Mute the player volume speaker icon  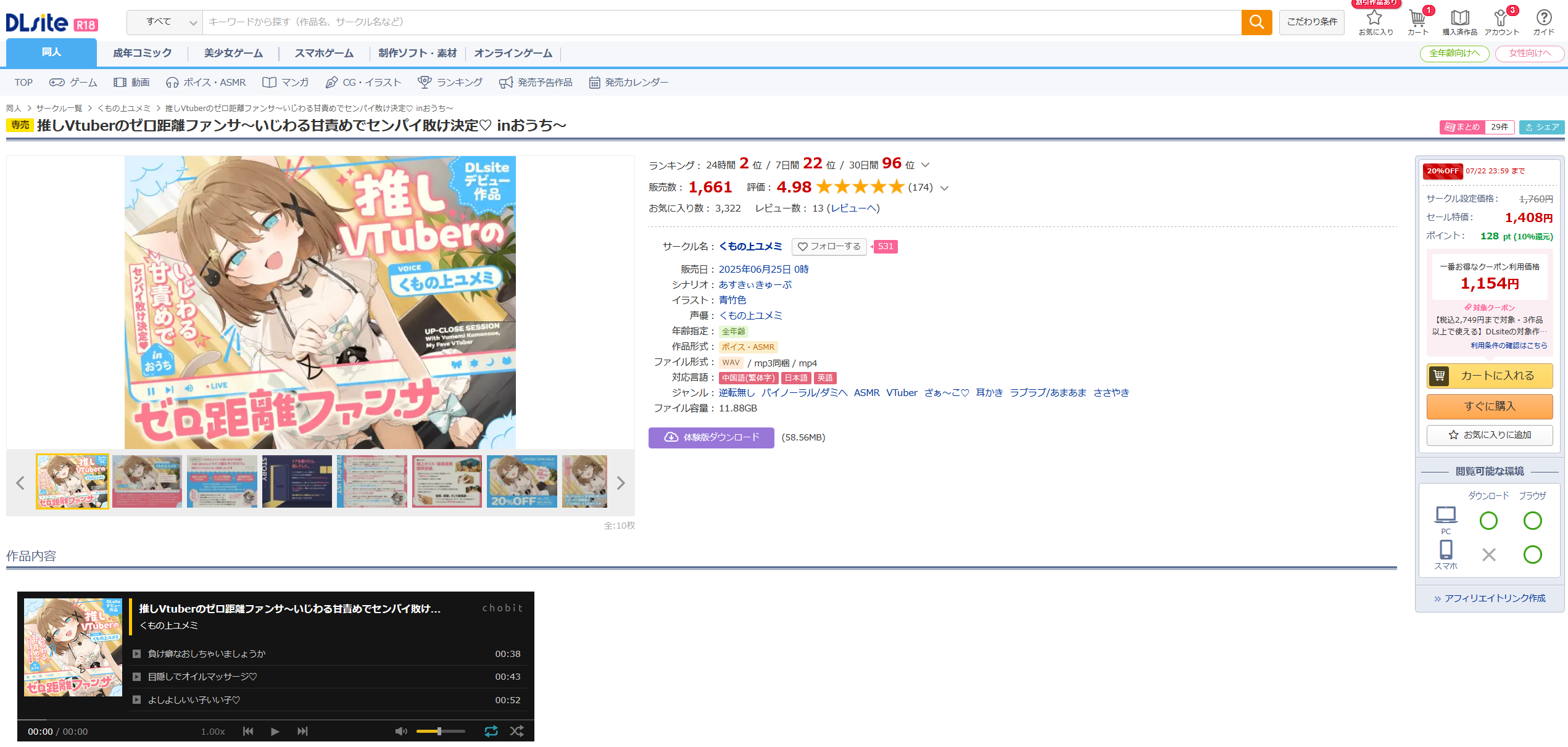pyautogui.click(x=401, y=732)
